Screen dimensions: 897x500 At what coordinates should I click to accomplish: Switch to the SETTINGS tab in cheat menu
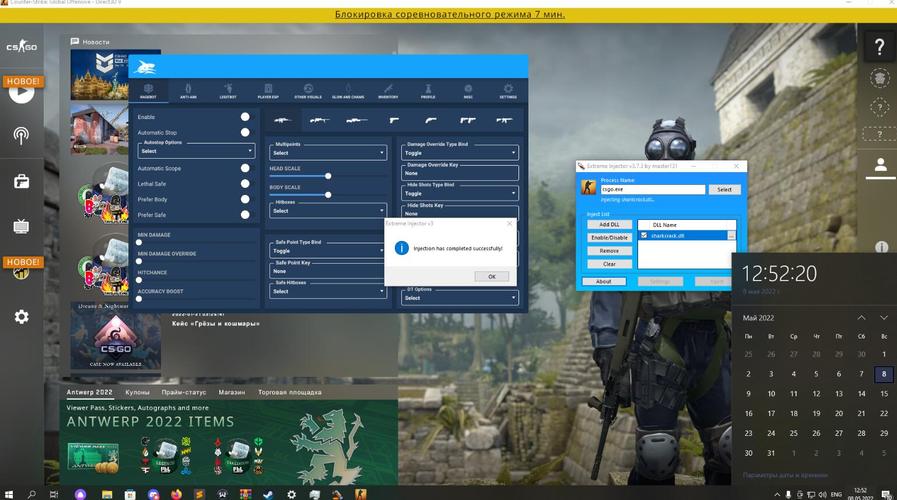(x=508, y=90)
